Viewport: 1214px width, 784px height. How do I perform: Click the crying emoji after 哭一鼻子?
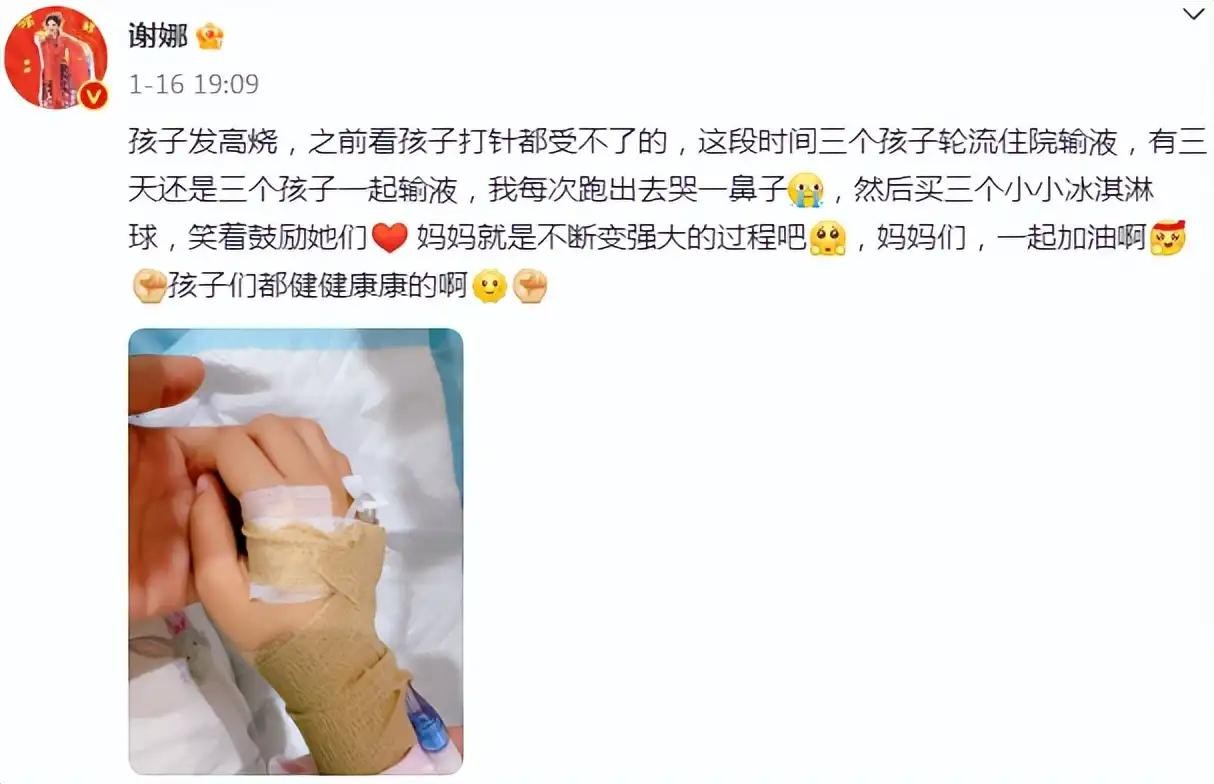(x=803, y=190)
